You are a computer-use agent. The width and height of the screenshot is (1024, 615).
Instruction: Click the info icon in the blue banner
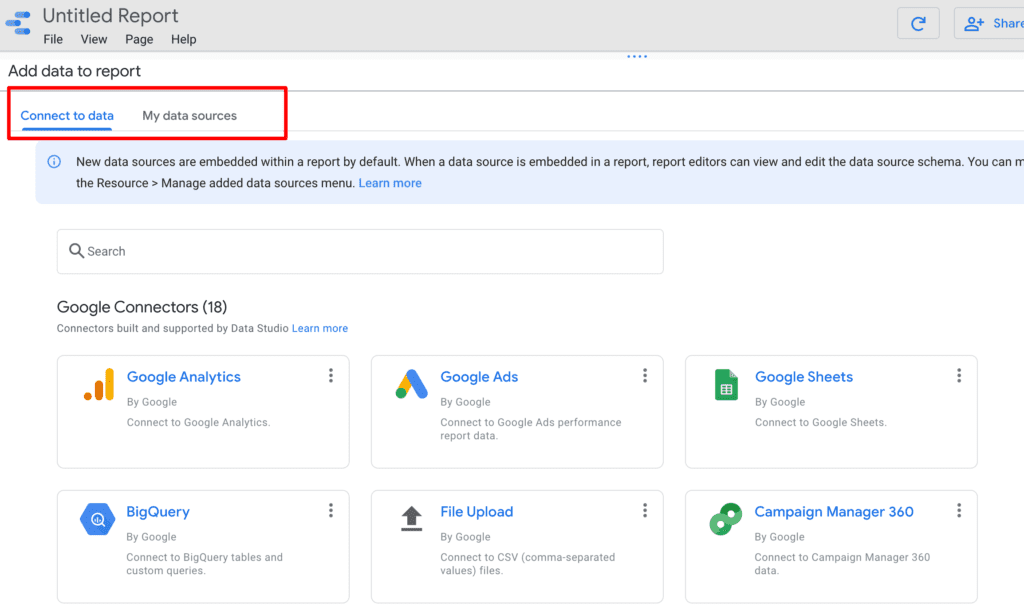click(54, 161)
